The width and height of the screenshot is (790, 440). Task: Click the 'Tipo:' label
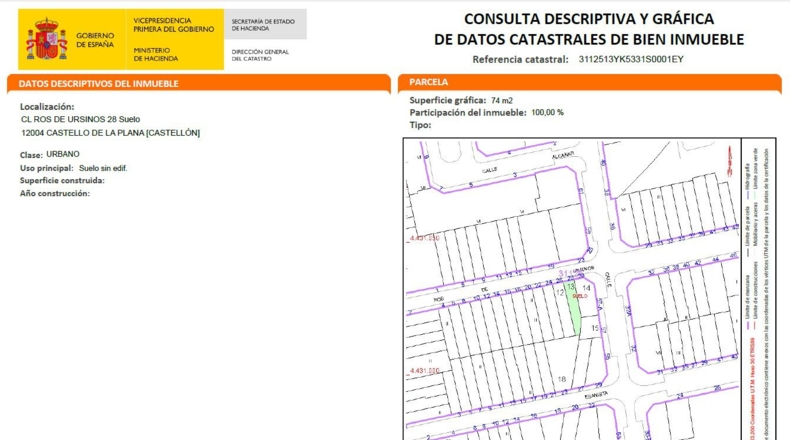(x=420, y=125)
